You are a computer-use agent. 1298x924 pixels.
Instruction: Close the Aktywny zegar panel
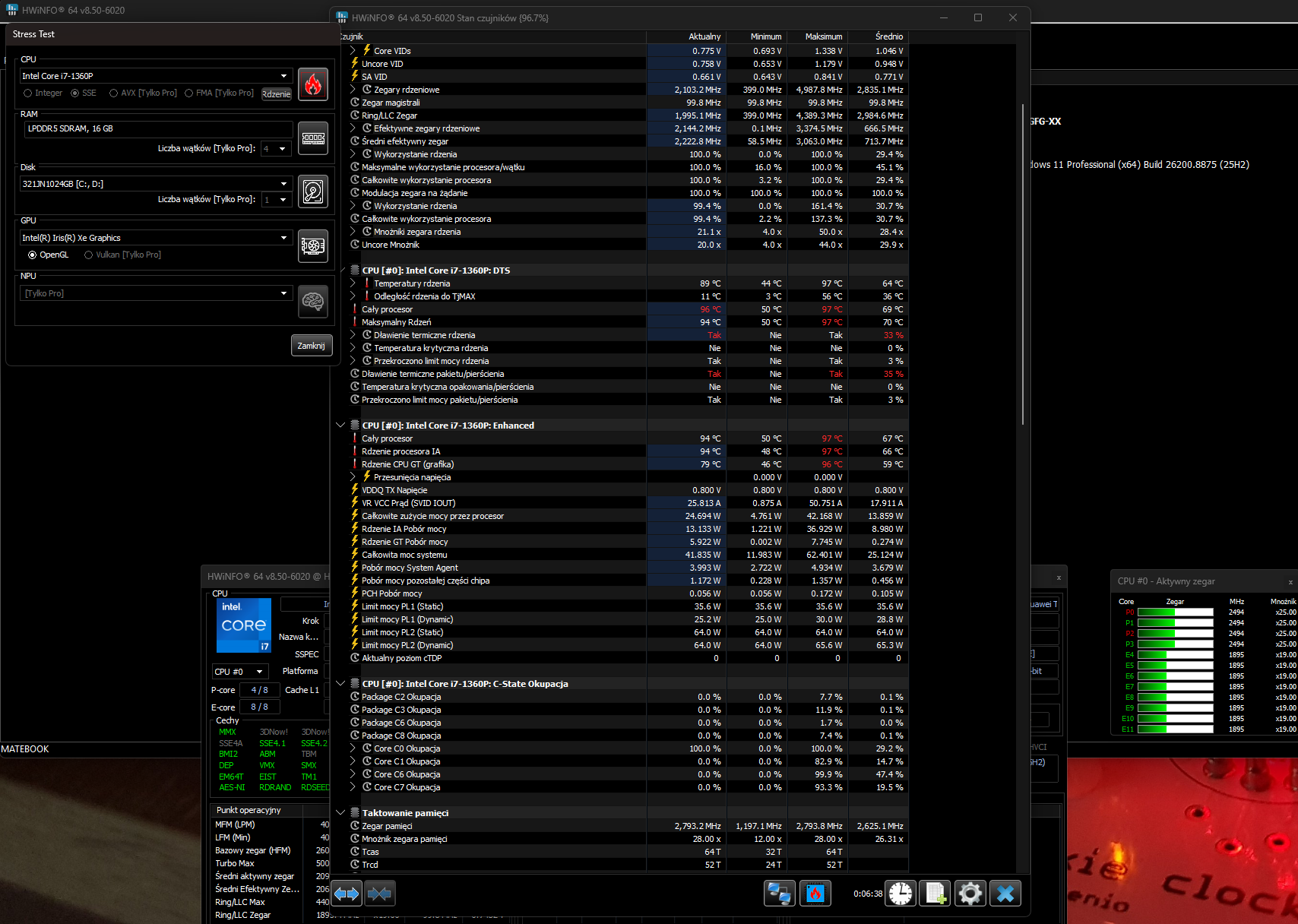tap(1290, 582)
